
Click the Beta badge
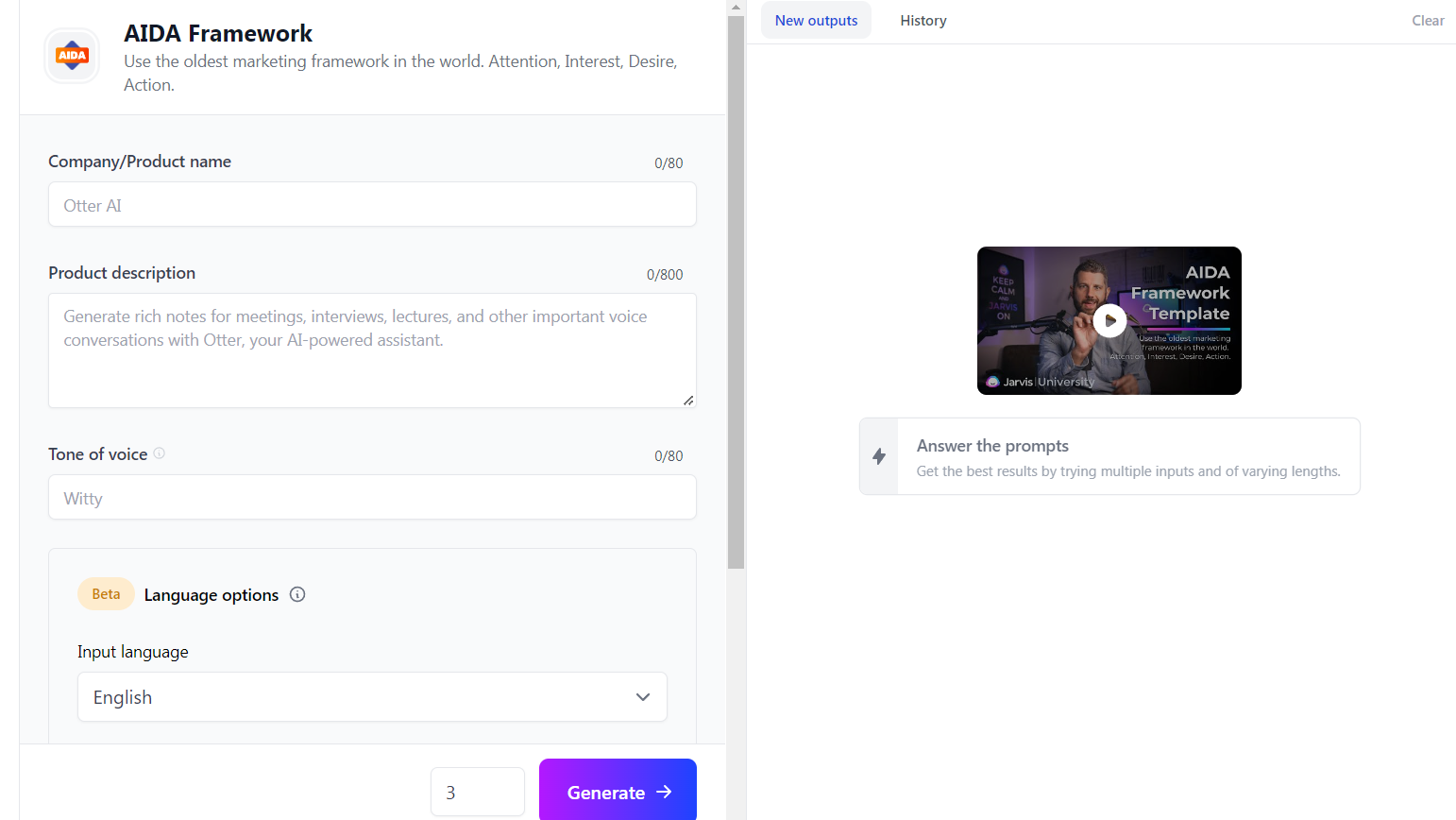[x=106, y=594]
